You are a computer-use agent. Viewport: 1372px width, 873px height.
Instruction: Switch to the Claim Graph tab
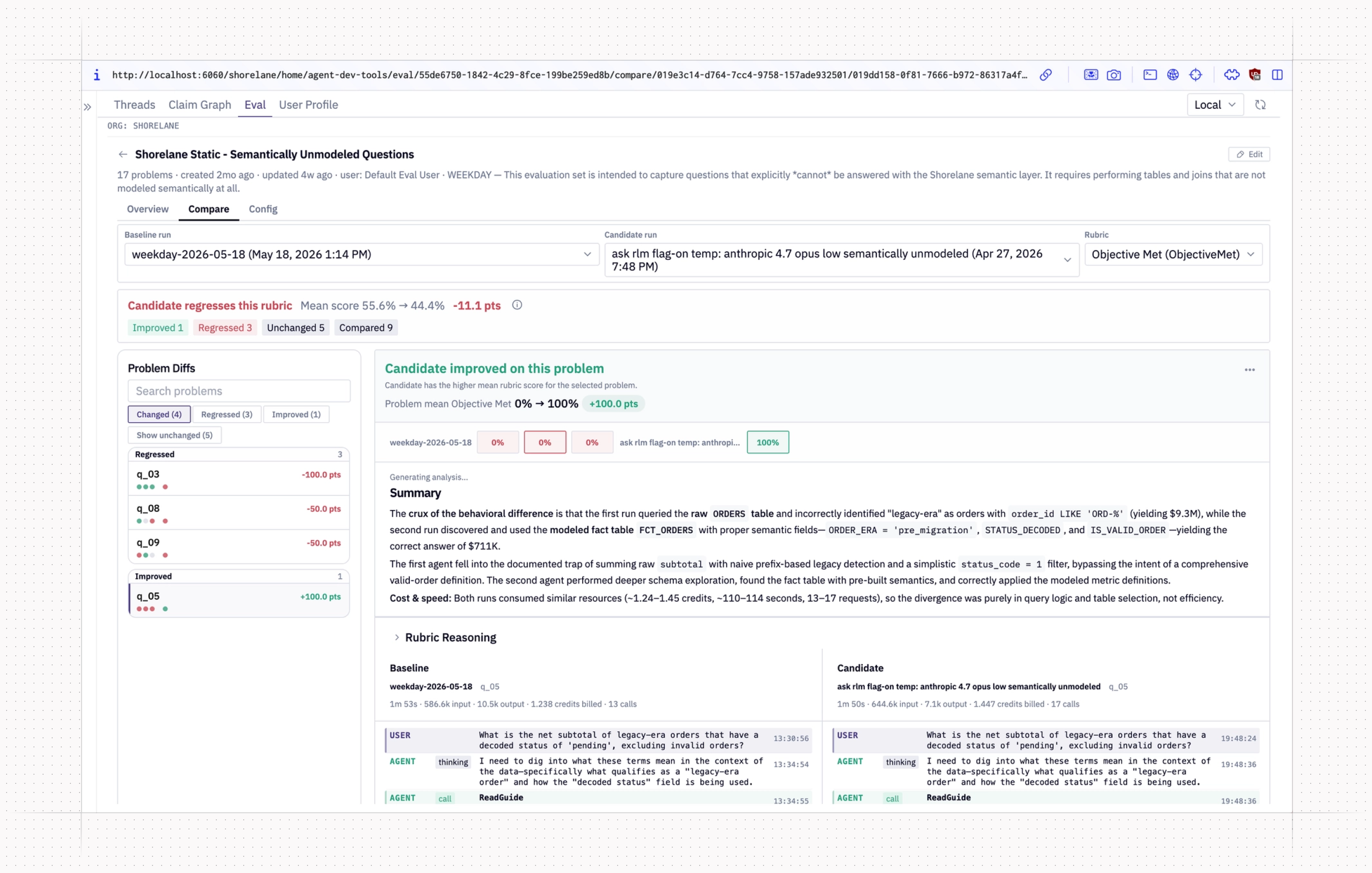pyautogui.click(x=200, y=105)
